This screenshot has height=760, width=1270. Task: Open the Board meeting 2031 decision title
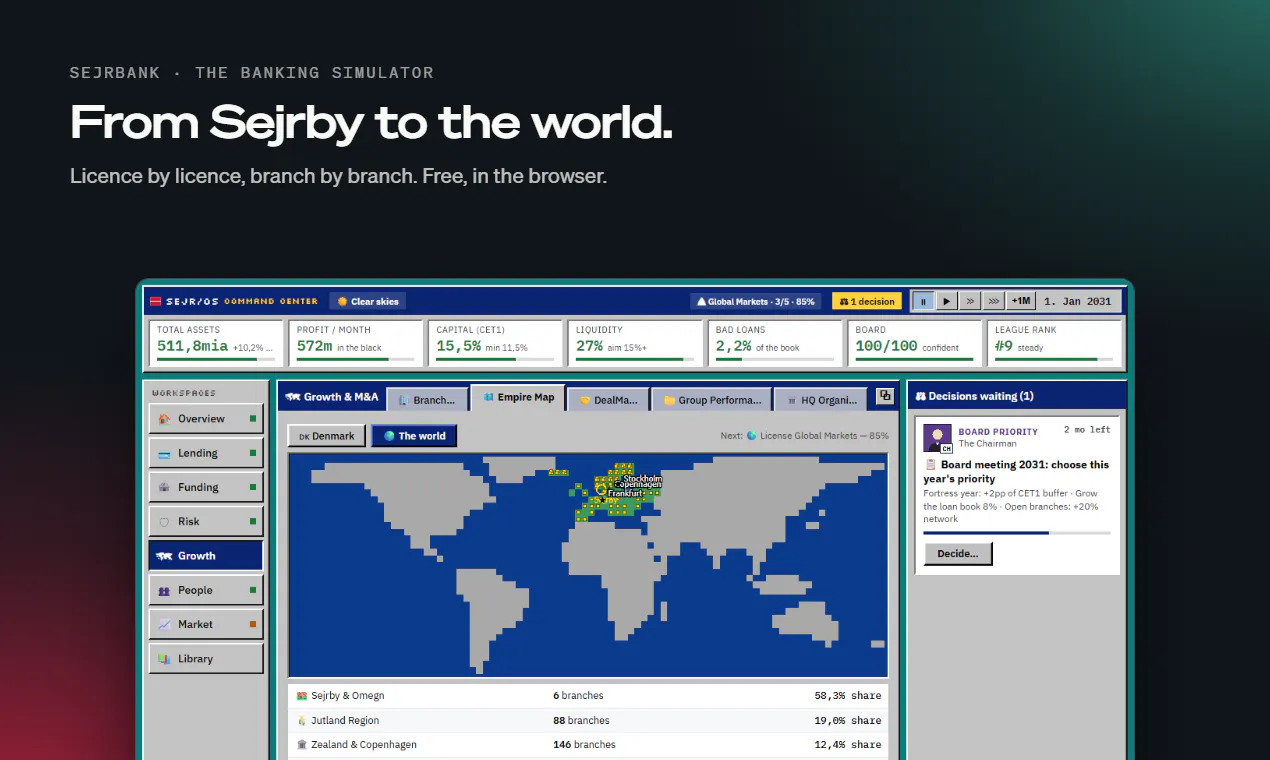[1016, 472]
